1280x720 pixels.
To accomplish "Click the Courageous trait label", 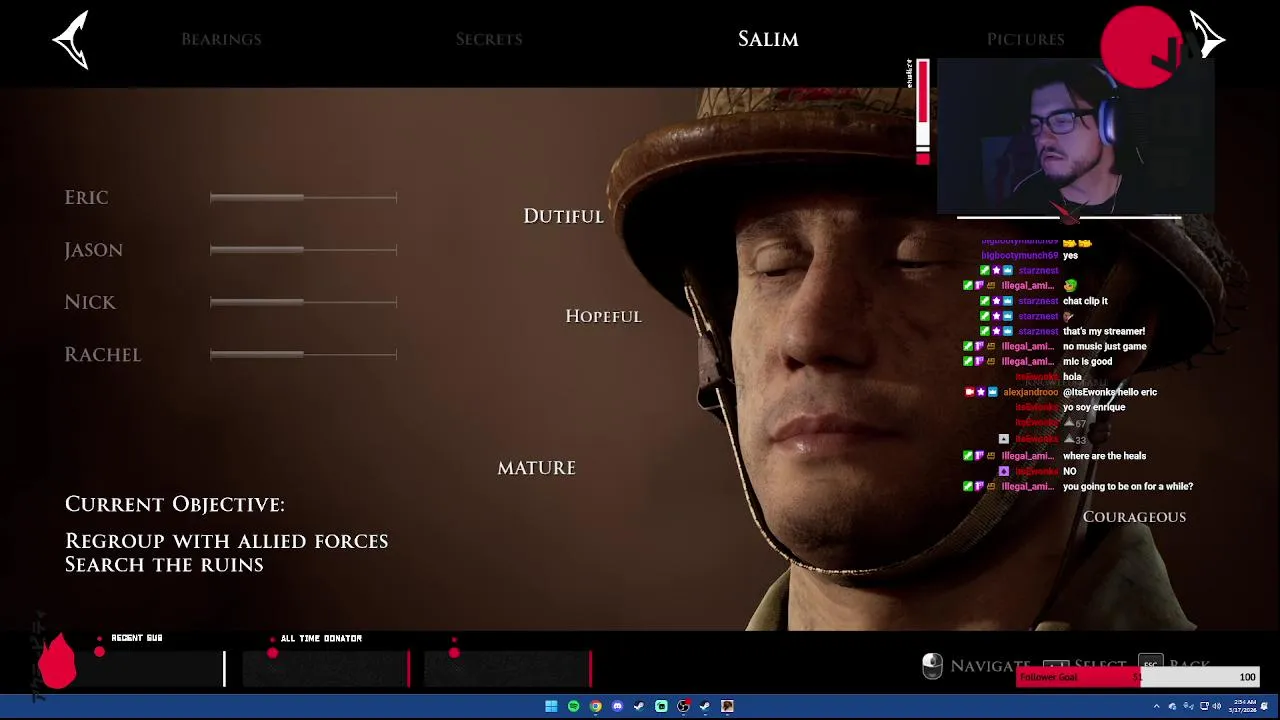I will point(1134,517).
